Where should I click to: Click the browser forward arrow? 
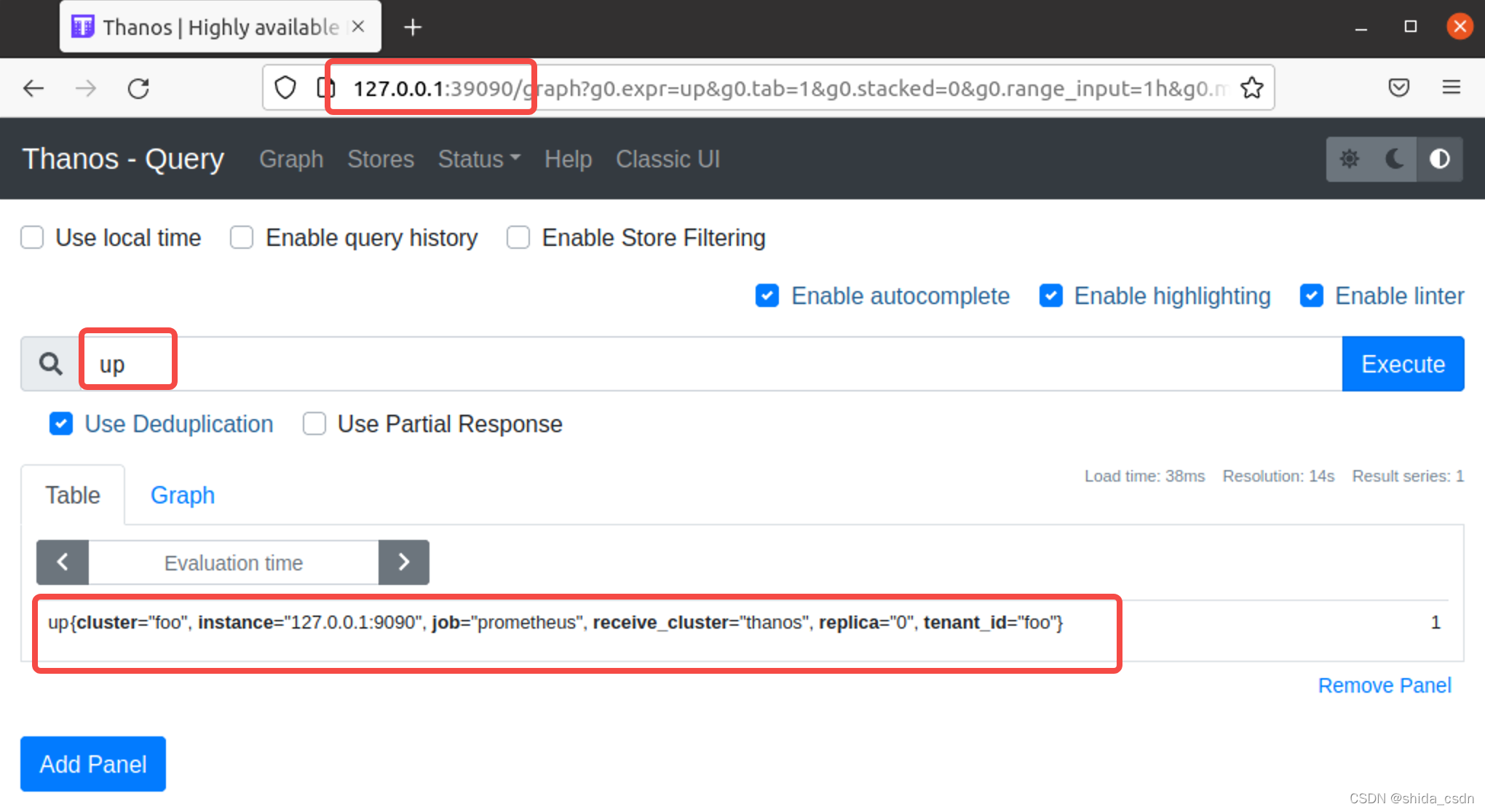(x=86, y=89)
